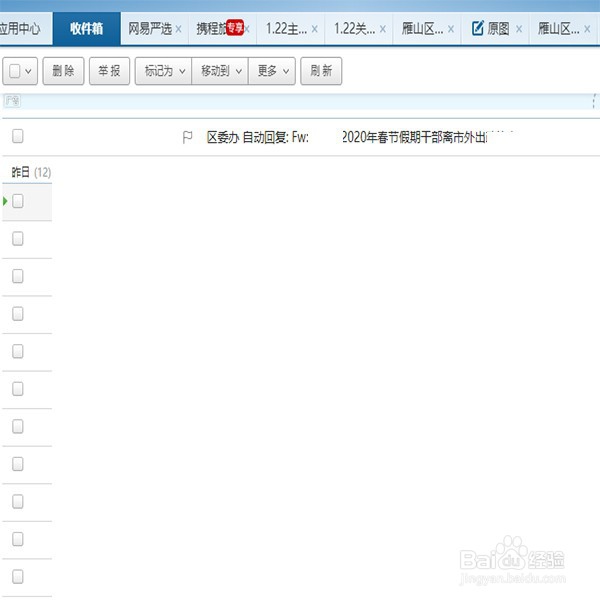The width and height of the screenshot is (600, 600).
Task: Close the 1.22主 tab
Action: pos(315,29)
